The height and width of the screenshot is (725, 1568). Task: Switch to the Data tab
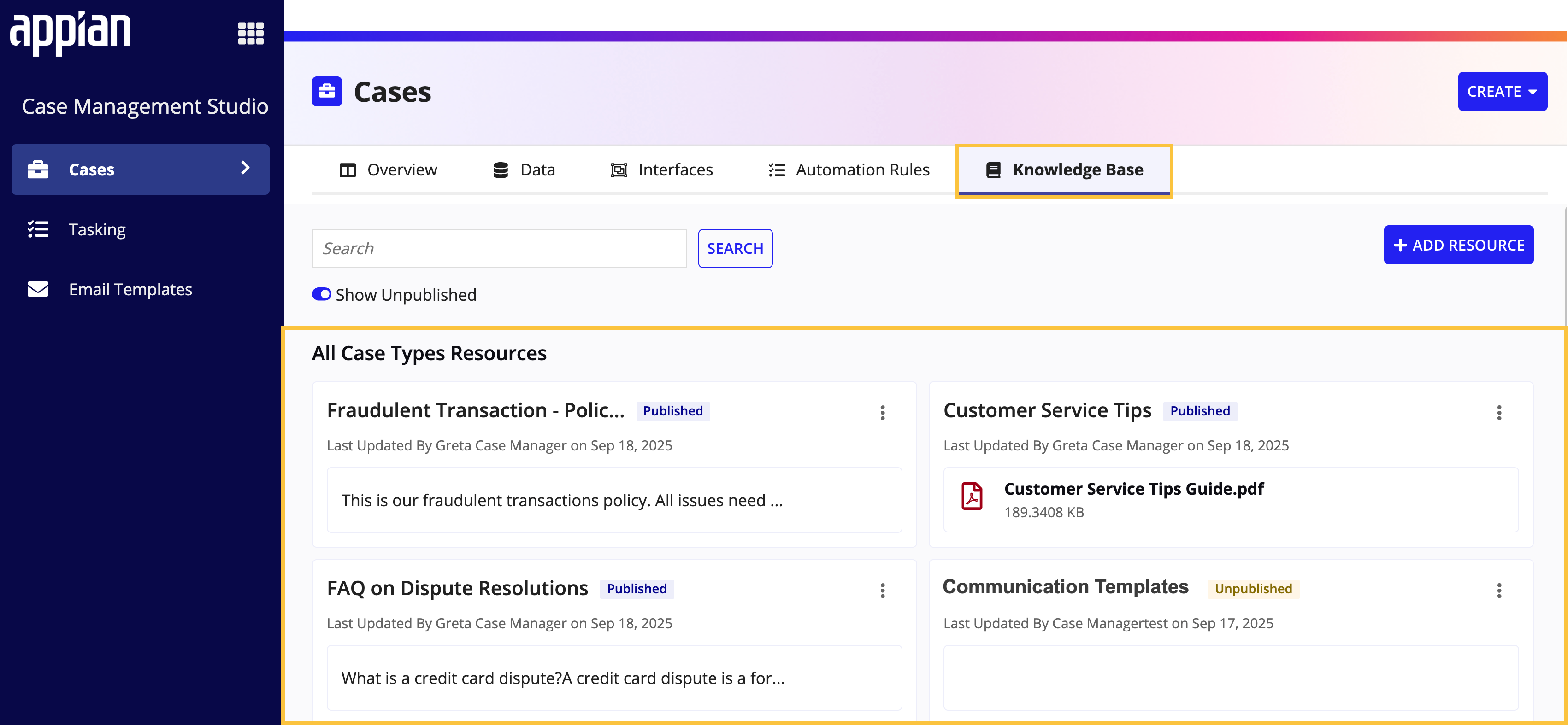tap(524, 170)
